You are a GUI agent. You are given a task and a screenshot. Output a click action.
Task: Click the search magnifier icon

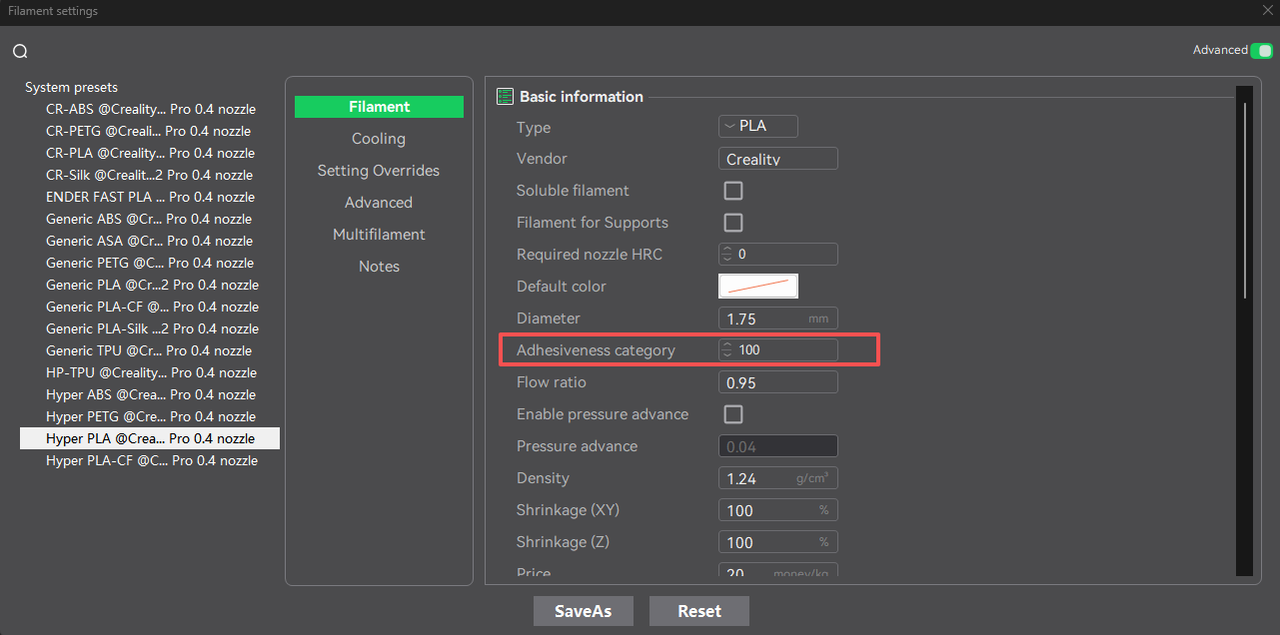[20, 52]
